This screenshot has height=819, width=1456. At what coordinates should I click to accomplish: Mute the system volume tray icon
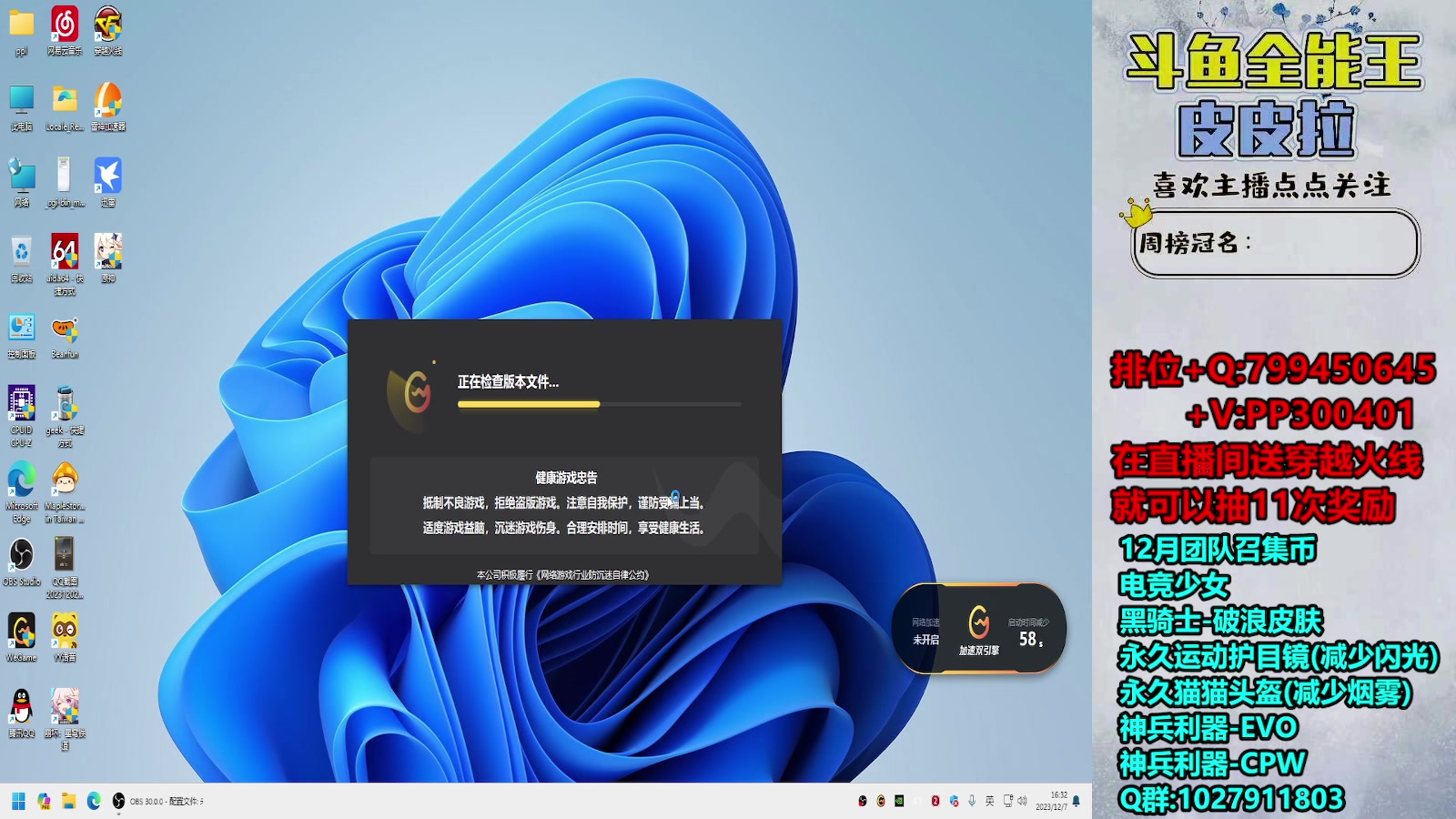pos(1022,801)
